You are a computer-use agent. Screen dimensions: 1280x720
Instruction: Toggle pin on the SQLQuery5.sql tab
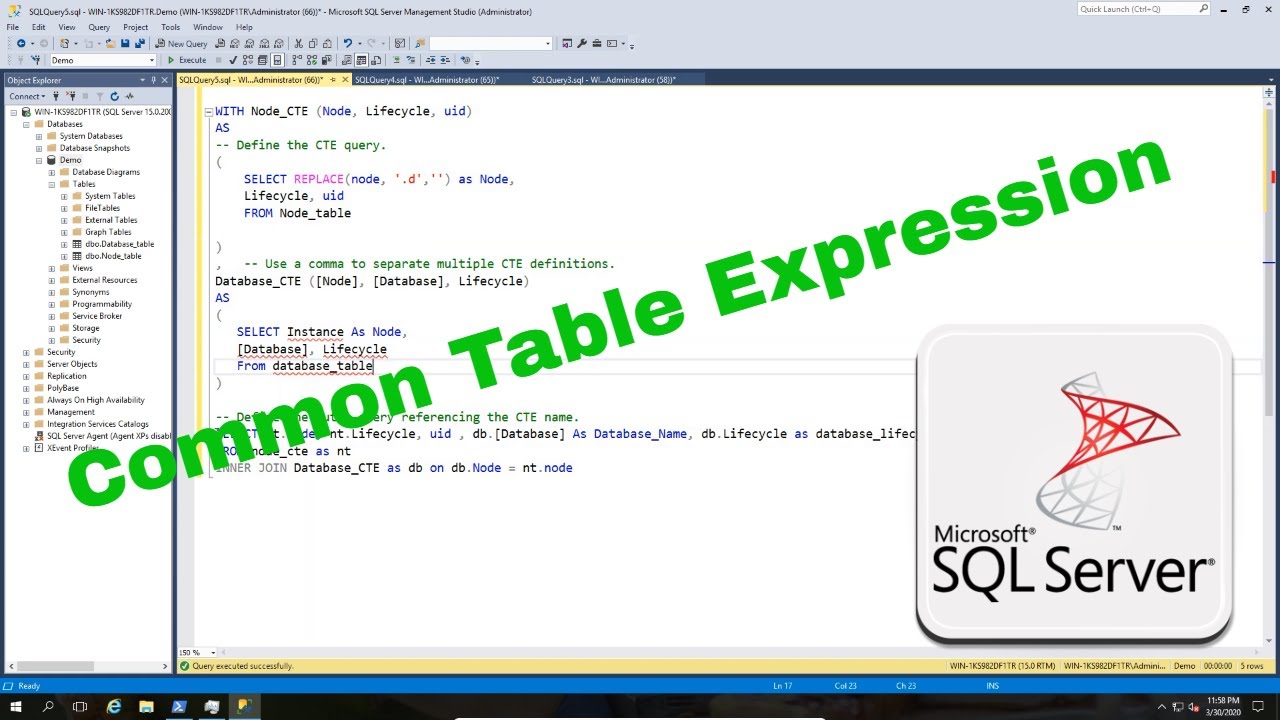pos(333,80)
